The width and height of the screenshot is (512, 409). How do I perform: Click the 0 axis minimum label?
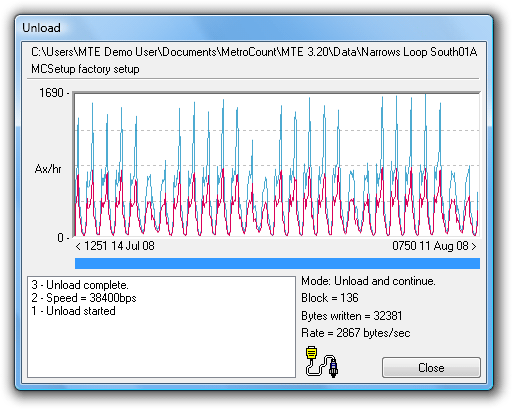60,238
